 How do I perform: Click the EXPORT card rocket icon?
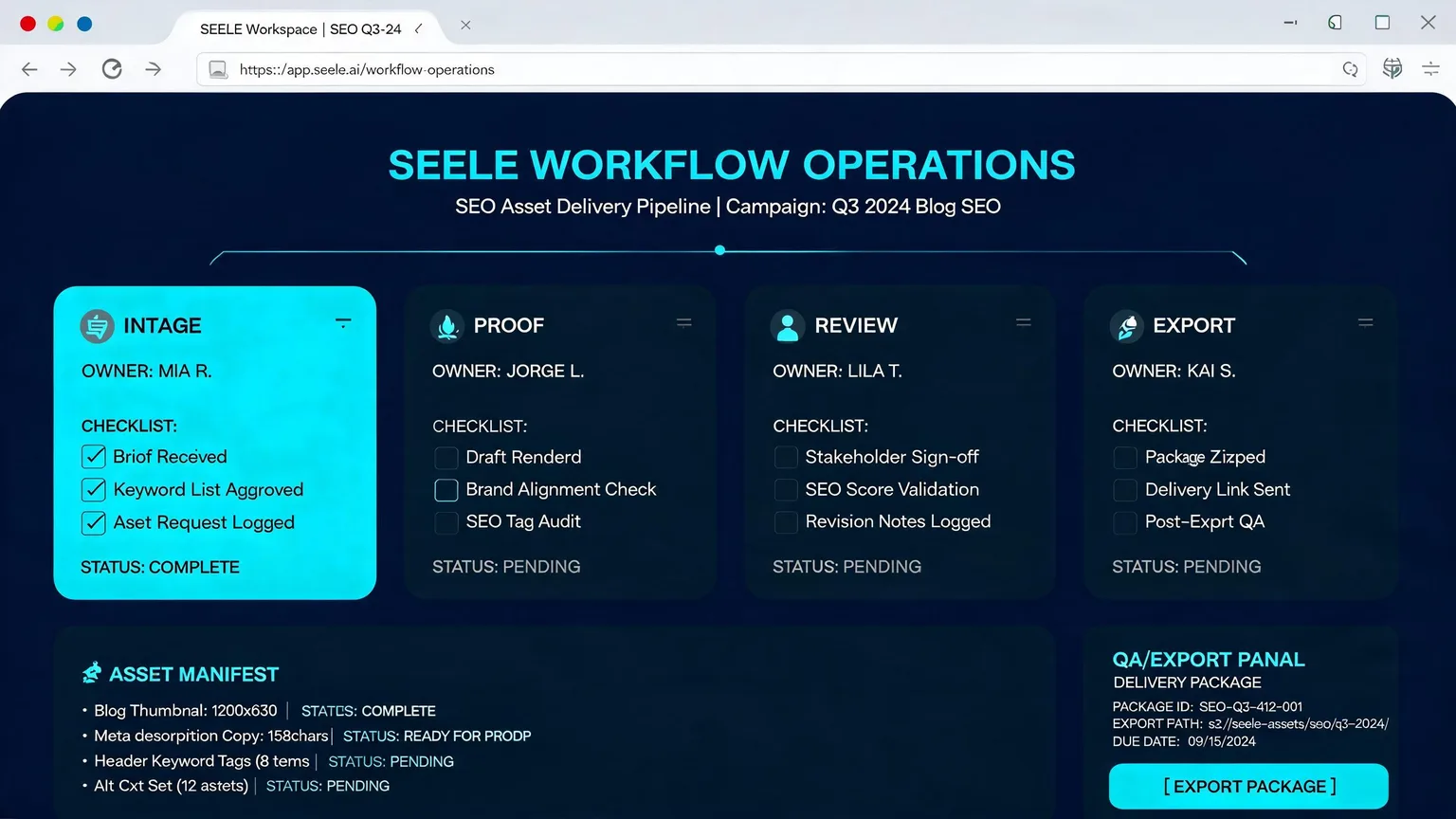pos(1127,326)
